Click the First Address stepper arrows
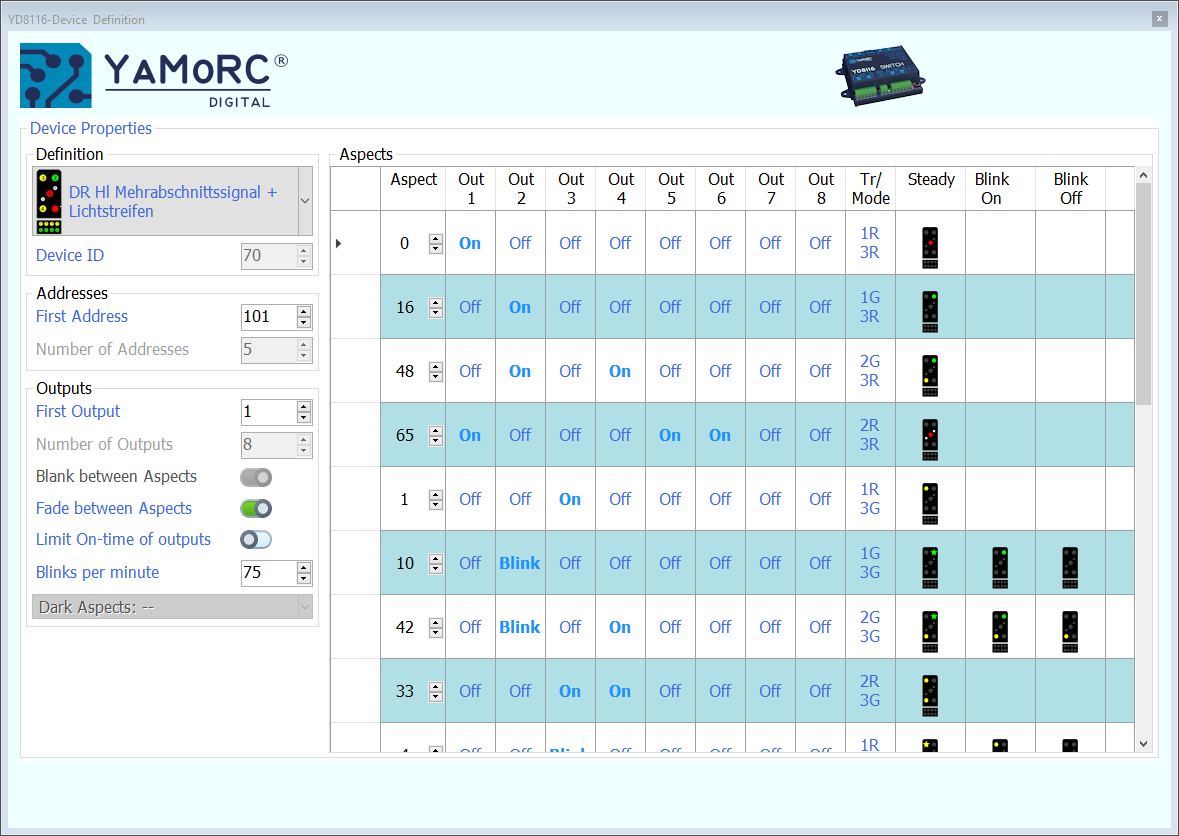 pyautogui.click(x=304, y=317)
